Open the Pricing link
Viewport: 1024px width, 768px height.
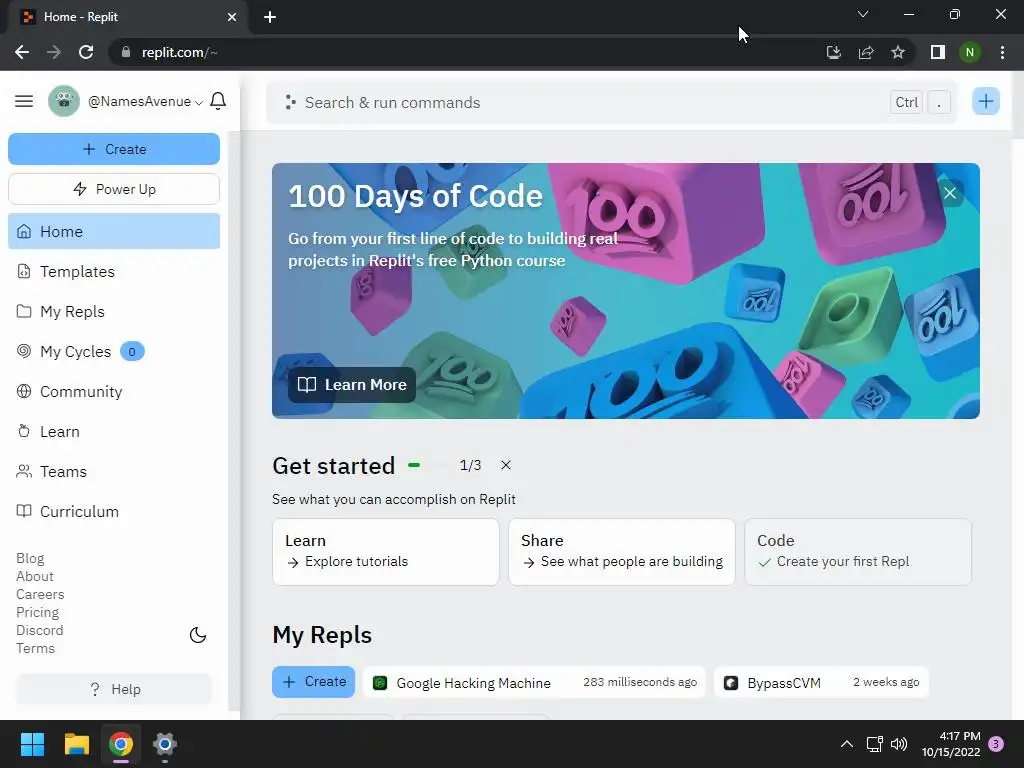point(37,613)
